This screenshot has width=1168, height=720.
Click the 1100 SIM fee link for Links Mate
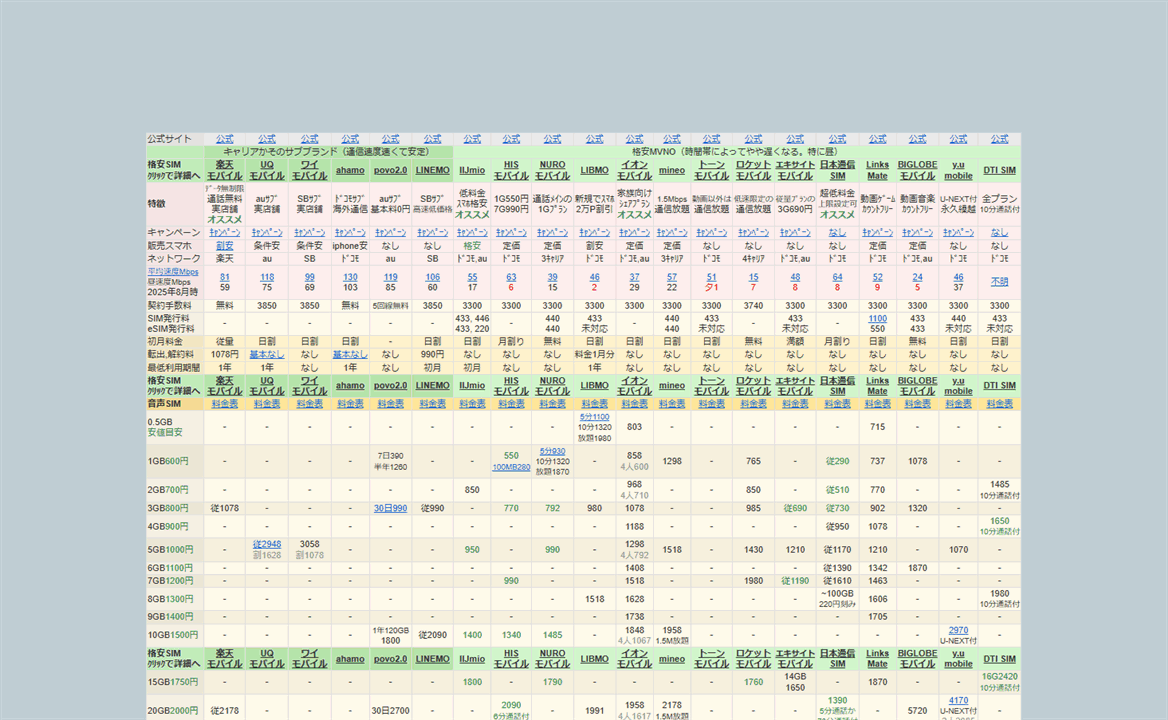pyautogui.click(x=877, y=319)
